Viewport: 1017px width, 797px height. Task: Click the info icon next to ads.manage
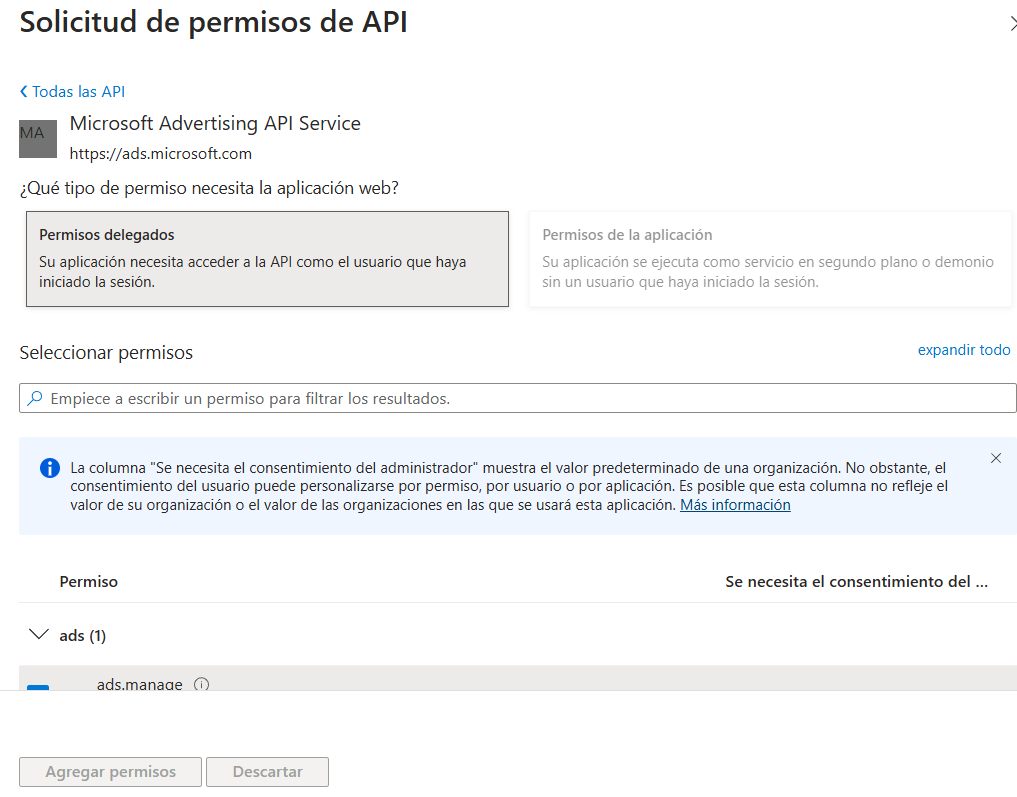tap(202, 684)
